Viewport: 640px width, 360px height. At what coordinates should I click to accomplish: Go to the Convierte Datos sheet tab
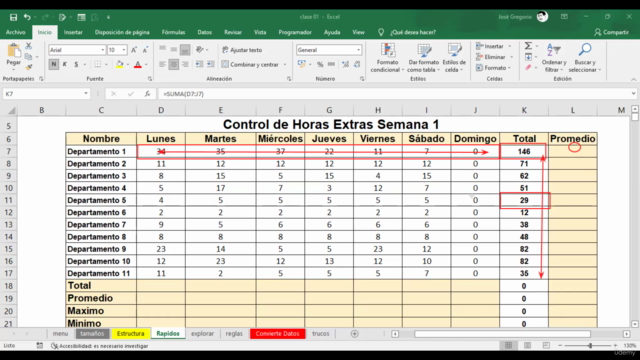coord(278,334)
